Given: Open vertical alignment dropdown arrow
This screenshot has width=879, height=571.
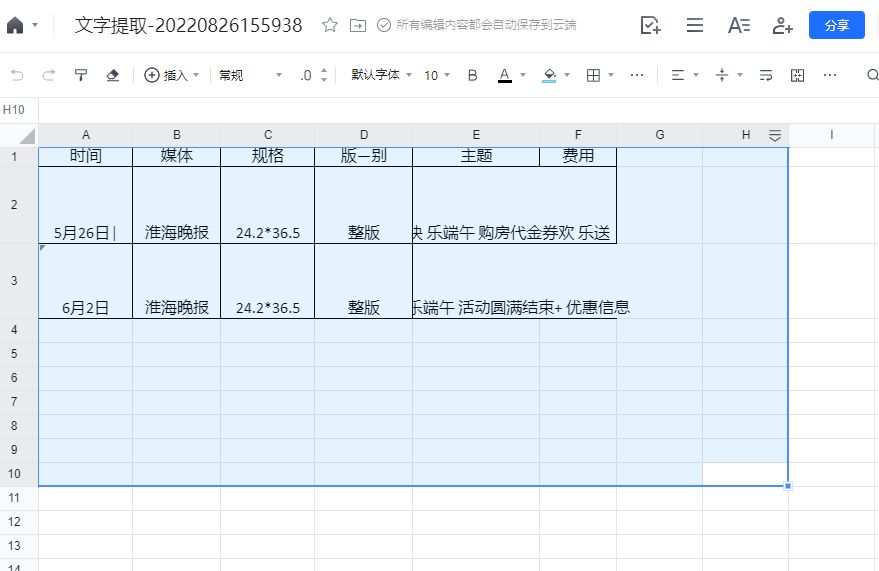Looking at the screenshot, I should pos(740,75).
